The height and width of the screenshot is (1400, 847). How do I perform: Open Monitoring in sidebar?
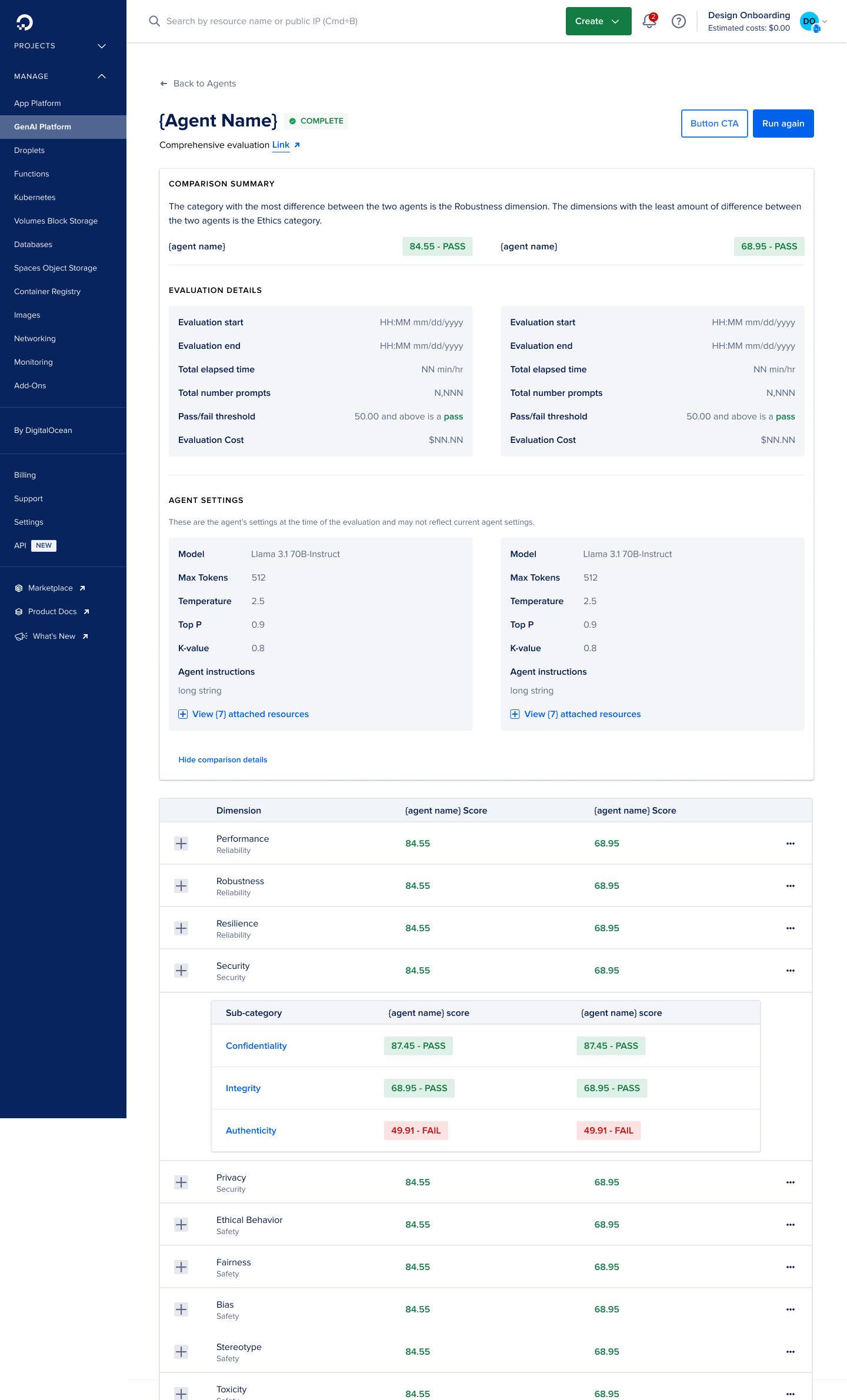pos(34,362)
